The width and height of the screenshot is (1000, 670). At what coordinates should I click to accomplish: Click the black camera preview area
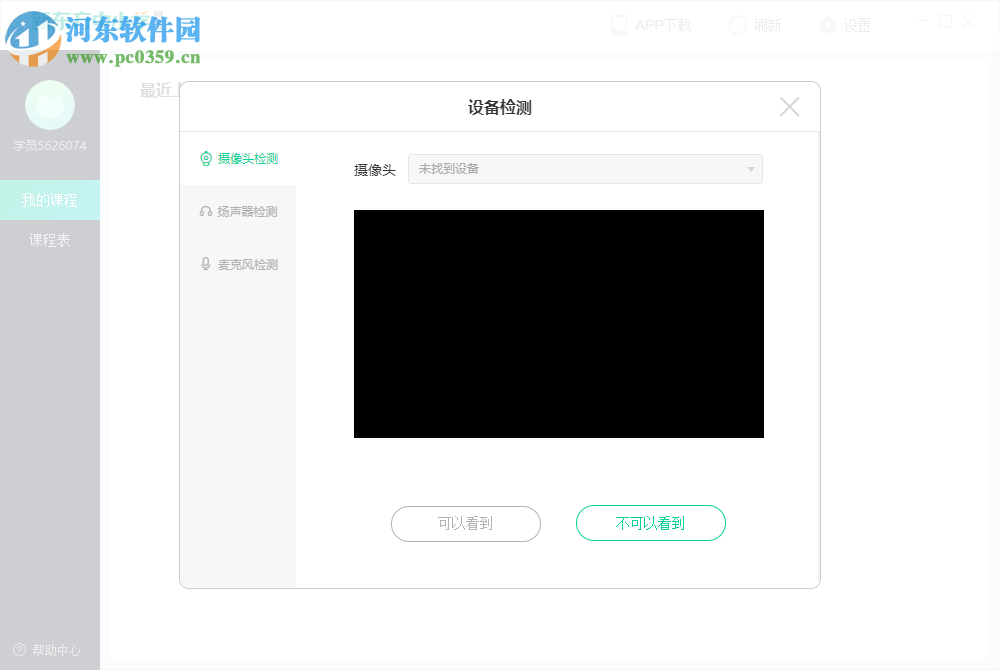coord(558,324)
